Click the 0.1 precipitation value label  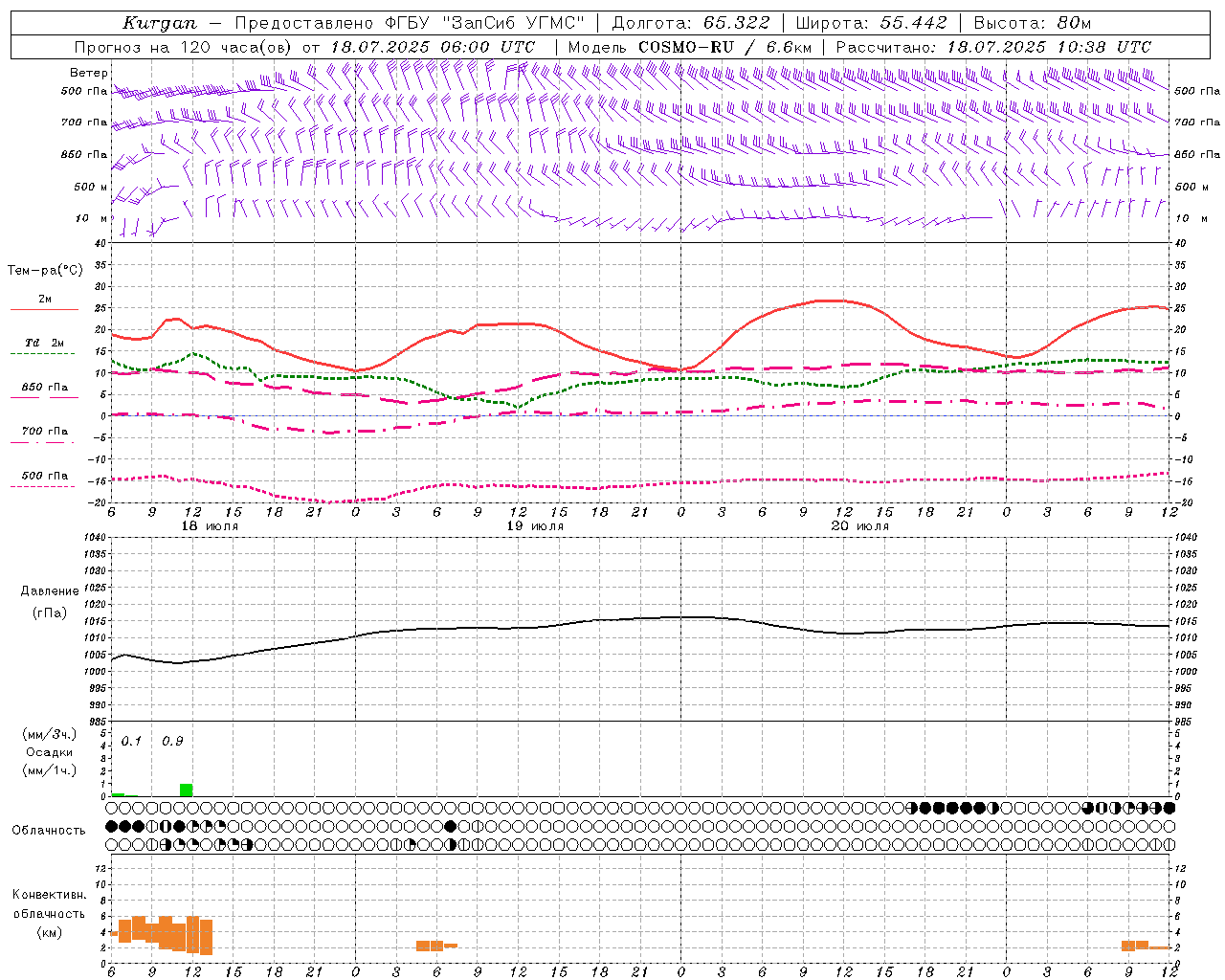pos(131,741)
